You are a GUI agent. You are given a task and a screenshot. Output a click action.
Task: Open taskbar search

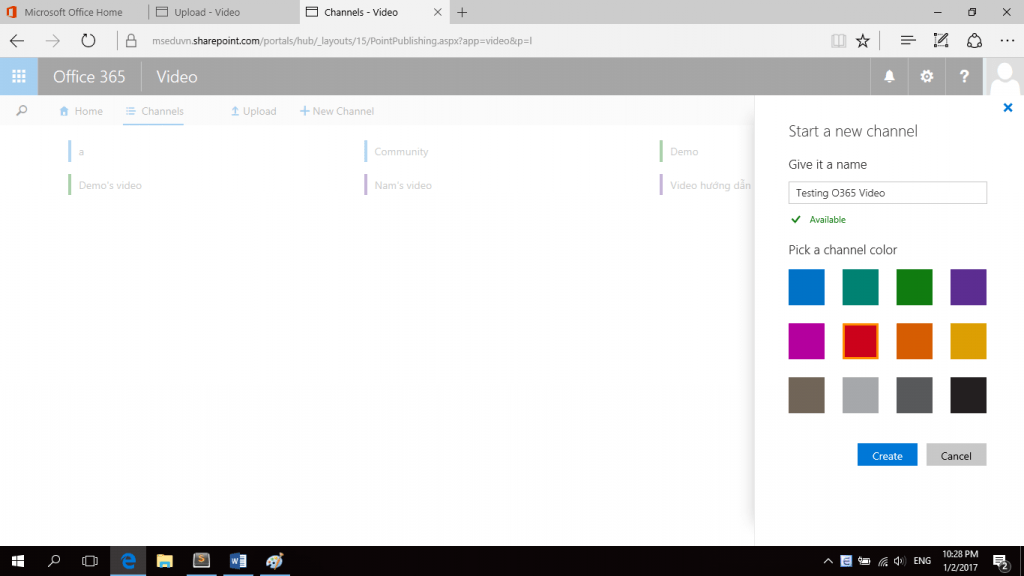point(54,561)
